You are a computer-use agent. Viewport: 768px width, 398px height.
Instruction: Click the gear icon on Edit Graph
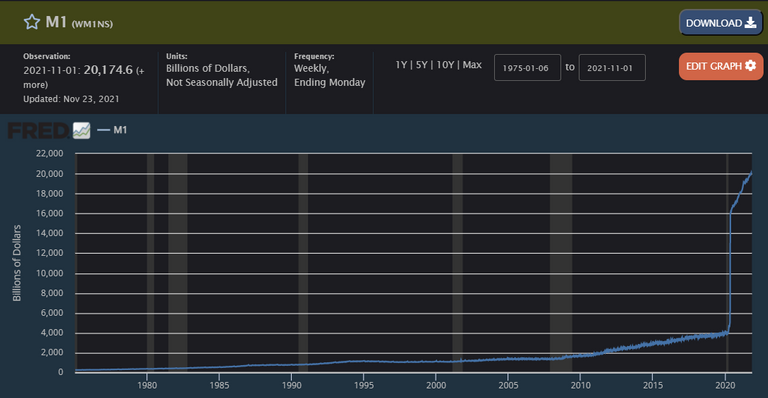point(750,66)
